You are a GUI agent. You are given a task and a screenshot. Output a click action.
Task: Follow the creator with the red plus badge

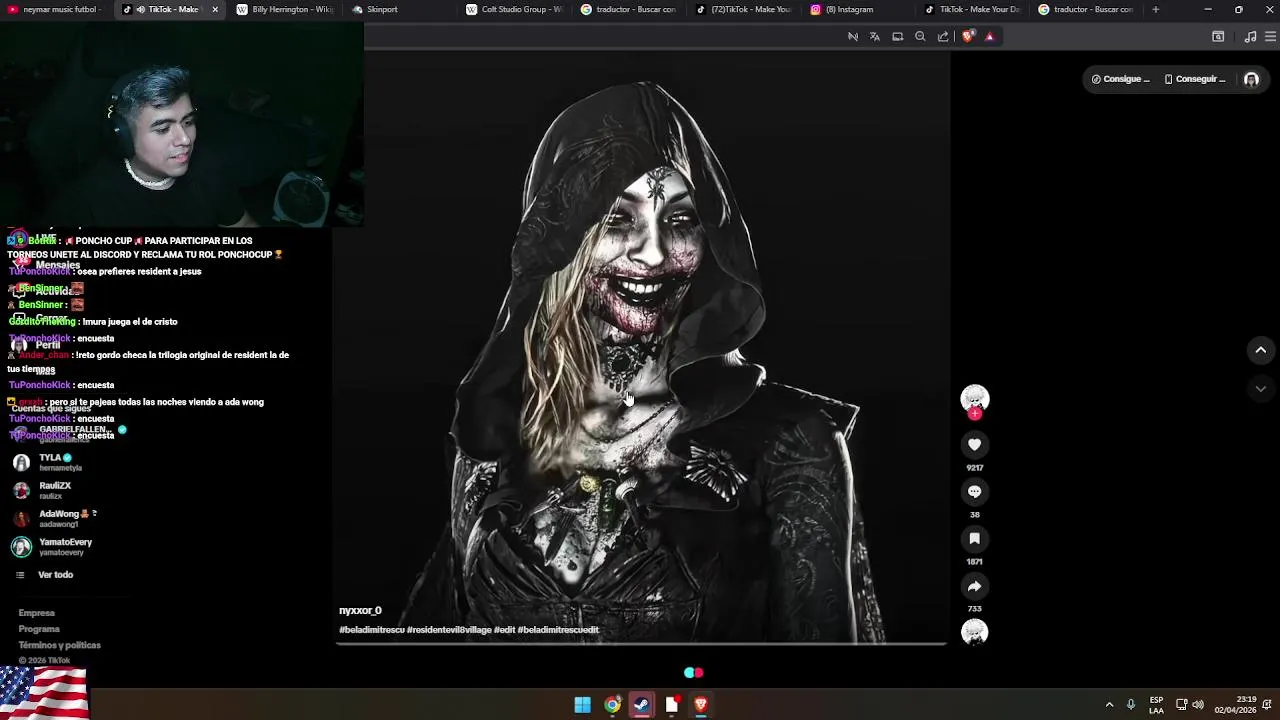975,414
